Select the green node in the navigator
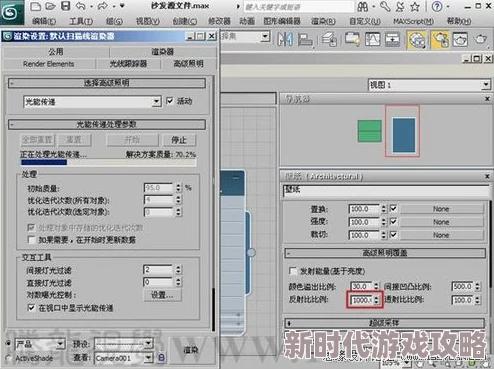 [x=369, y=131]
